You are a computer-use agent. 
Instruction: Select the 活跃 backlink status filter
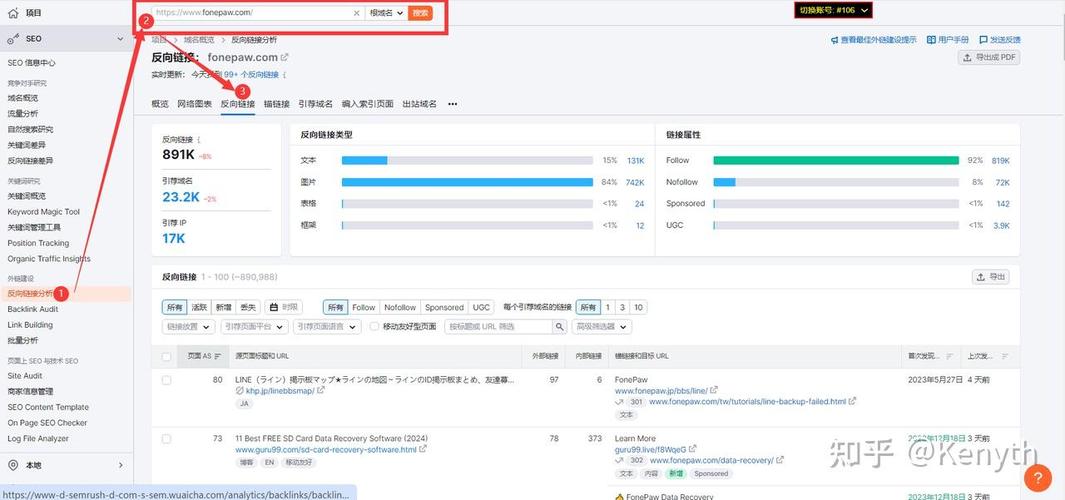pyautogui.click(x=199, y=307)
